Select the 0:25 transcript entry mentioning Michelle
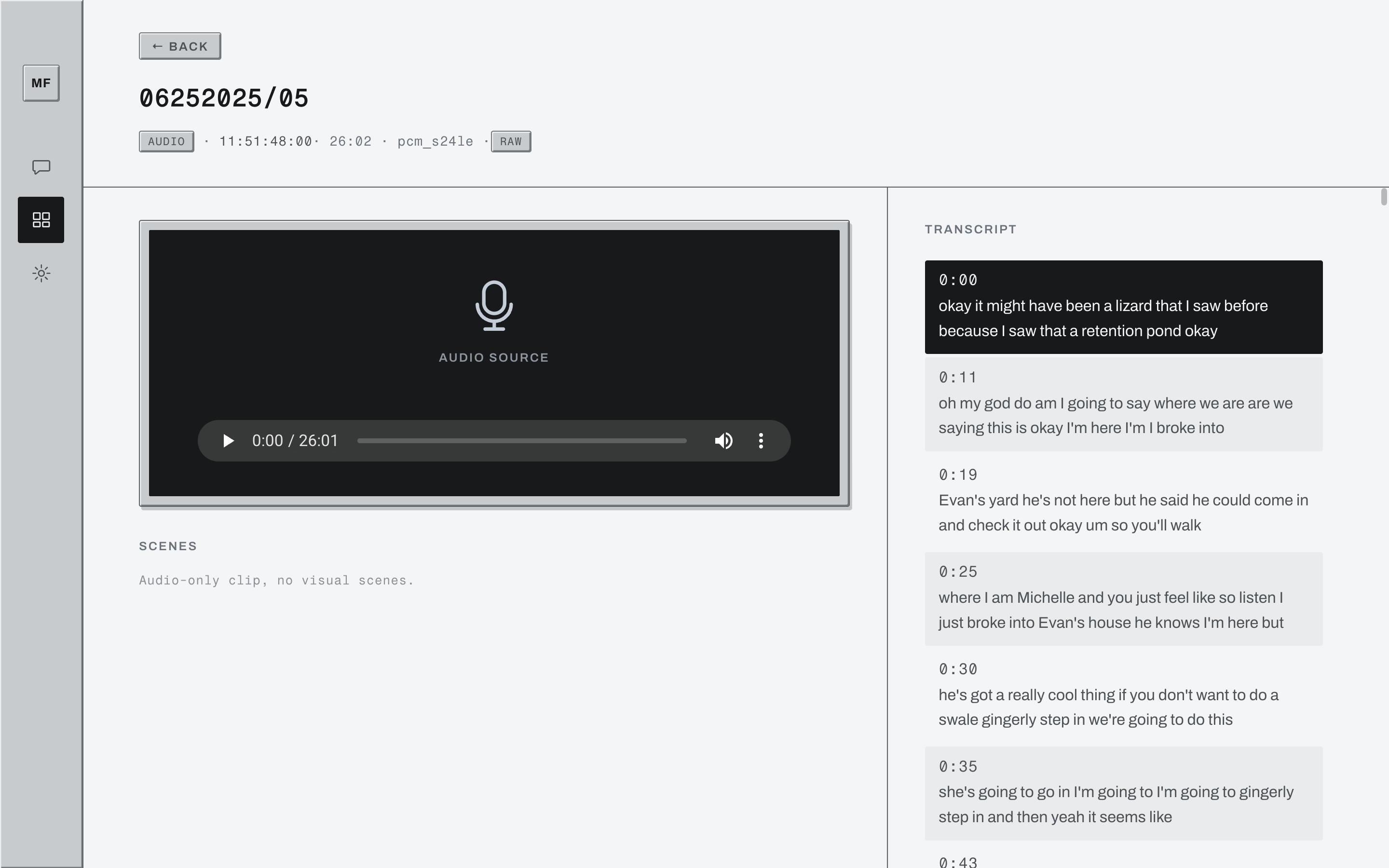This screenshot has height=868, width=1389. pos(1123,599)
